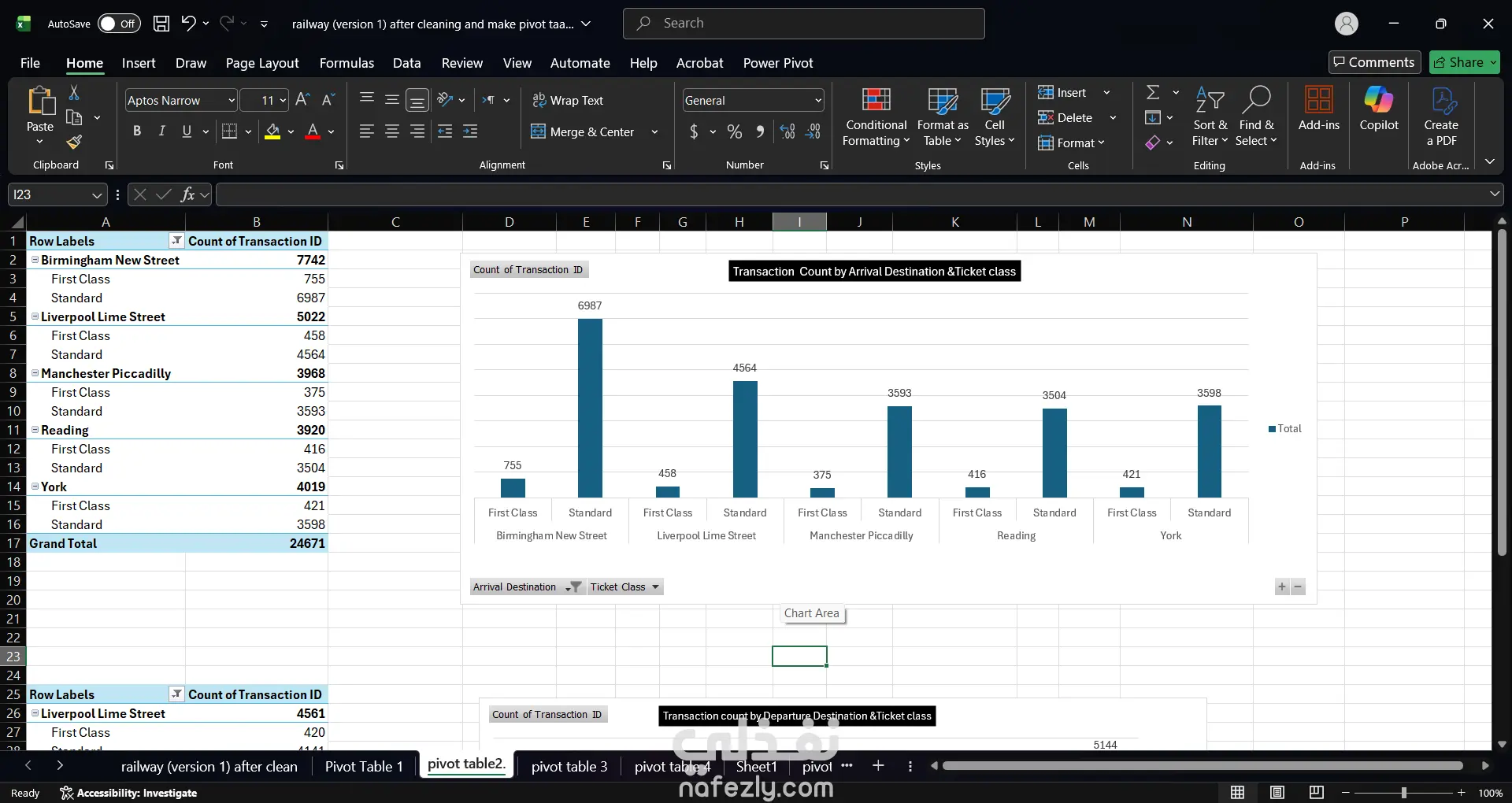This screenshot has width=1512, height=803.
Task: Click the add new sheet plus icon
Action: [x=878, y=765]
